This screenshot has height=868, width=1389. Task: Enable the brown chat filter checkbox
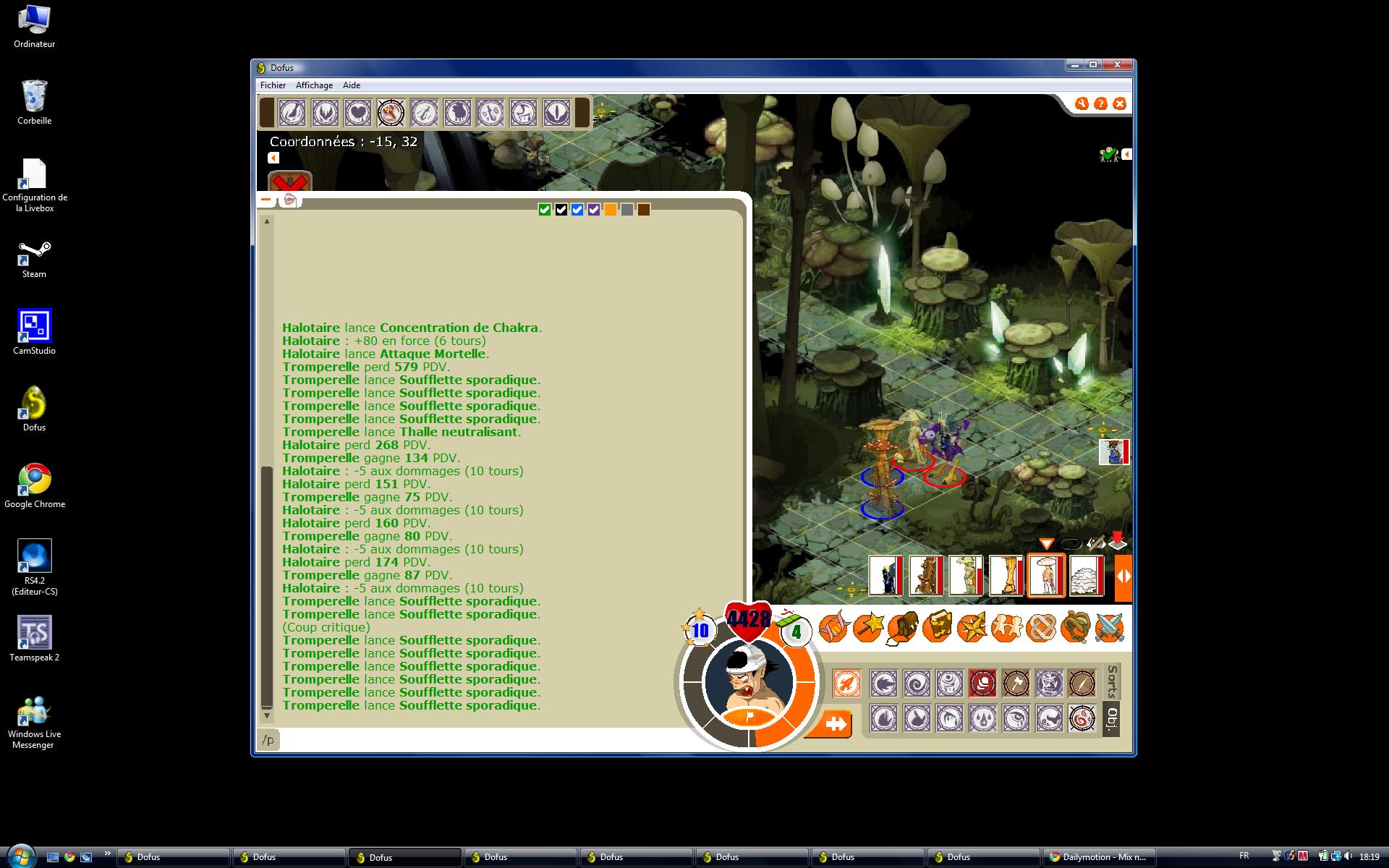(x=644, y=210)
